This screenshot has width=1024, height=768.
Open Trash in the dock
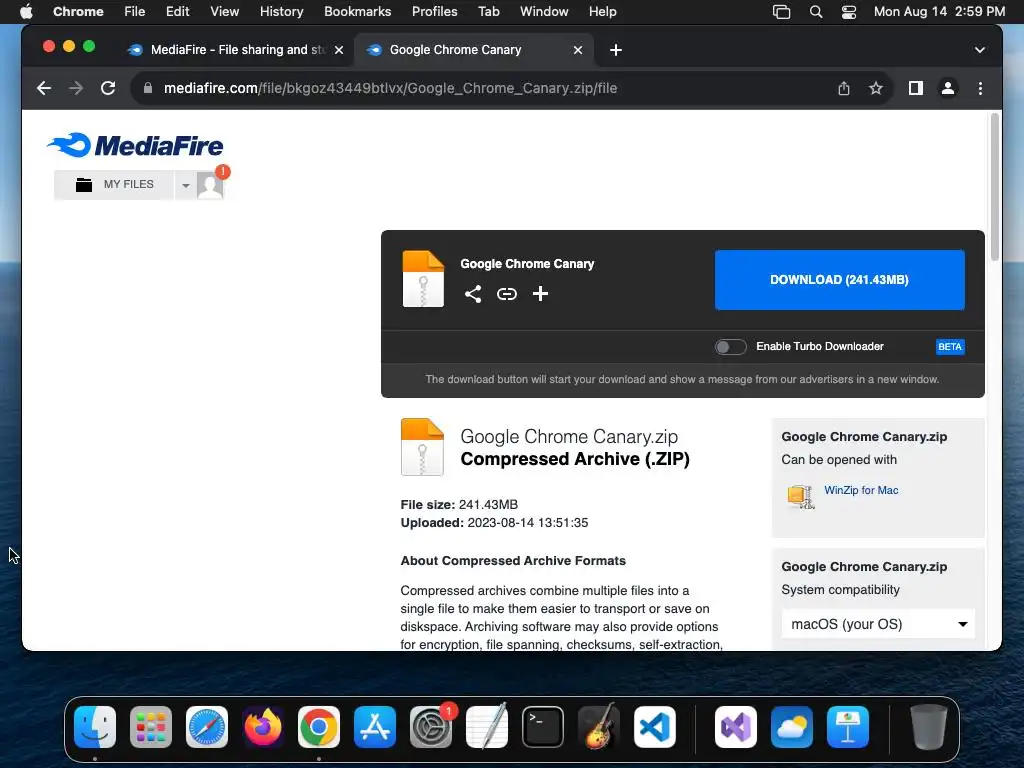(x=928, y=727)
